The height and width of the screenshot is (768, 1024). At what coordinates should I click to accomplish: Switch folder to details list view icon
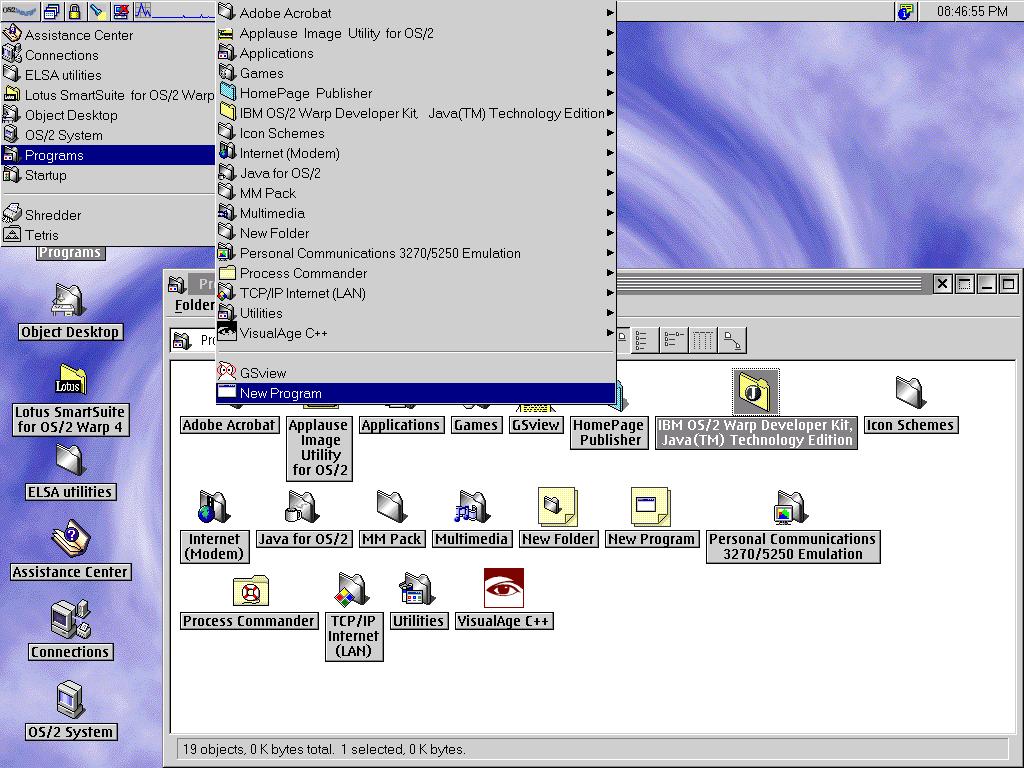643,340
